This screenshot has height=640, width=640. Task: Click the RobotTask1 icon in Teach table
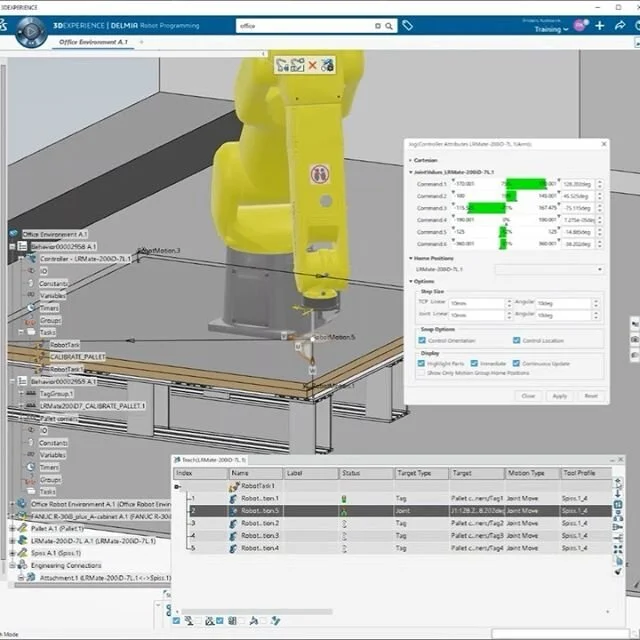(234, 486)
